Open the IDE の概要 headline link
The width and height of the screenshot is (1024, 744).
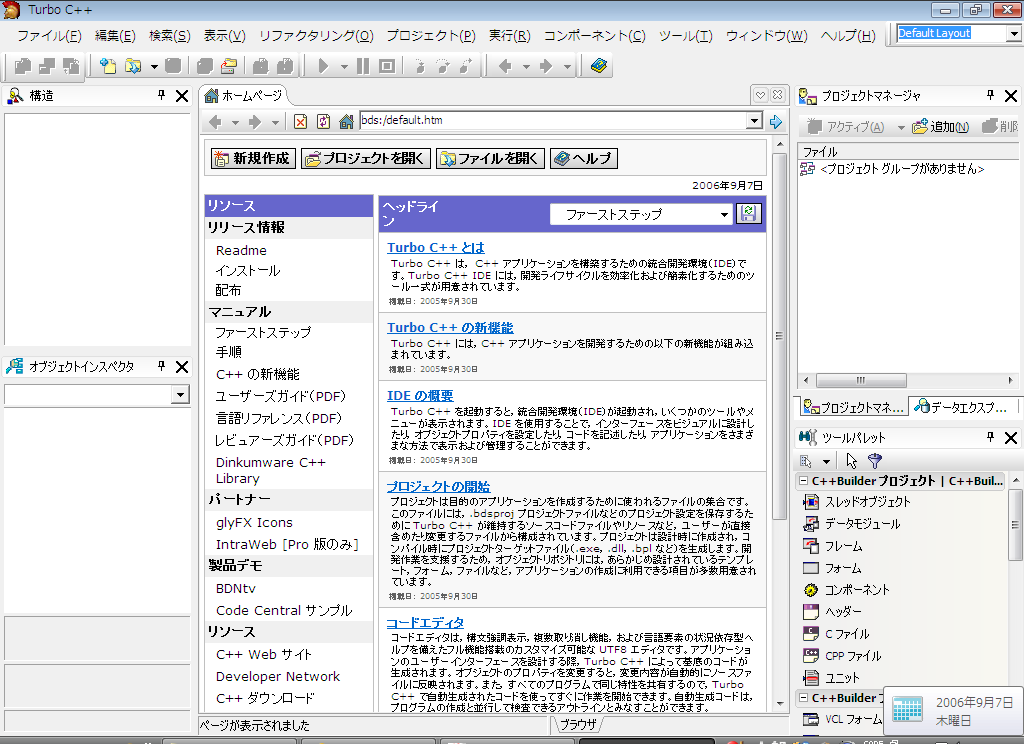tap(420, 396)
